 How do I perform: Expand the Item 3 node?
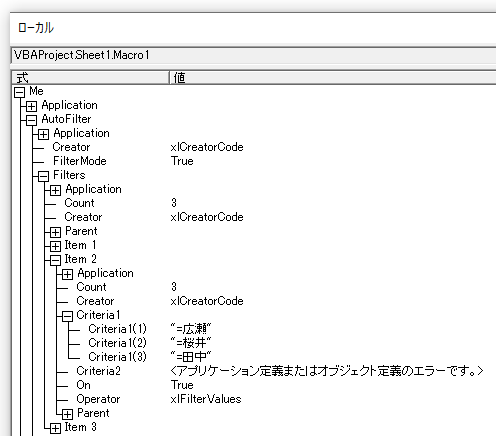coord(55,428)
